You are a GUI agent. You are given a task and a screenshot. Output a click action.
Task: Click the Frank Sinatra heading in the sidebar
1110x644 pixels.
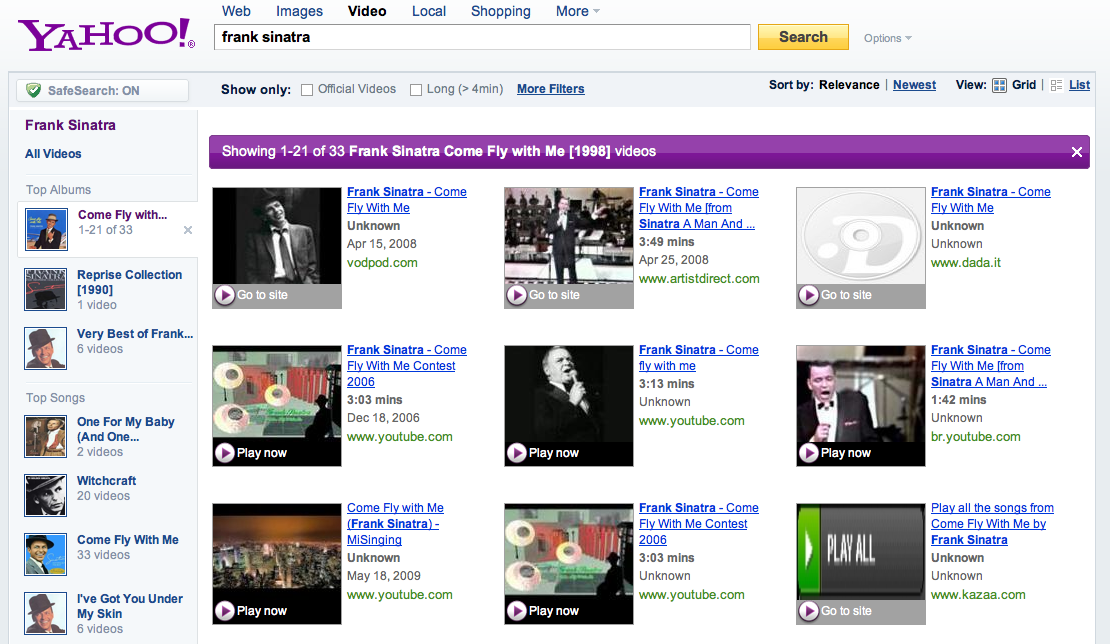[x=70, y=125]
